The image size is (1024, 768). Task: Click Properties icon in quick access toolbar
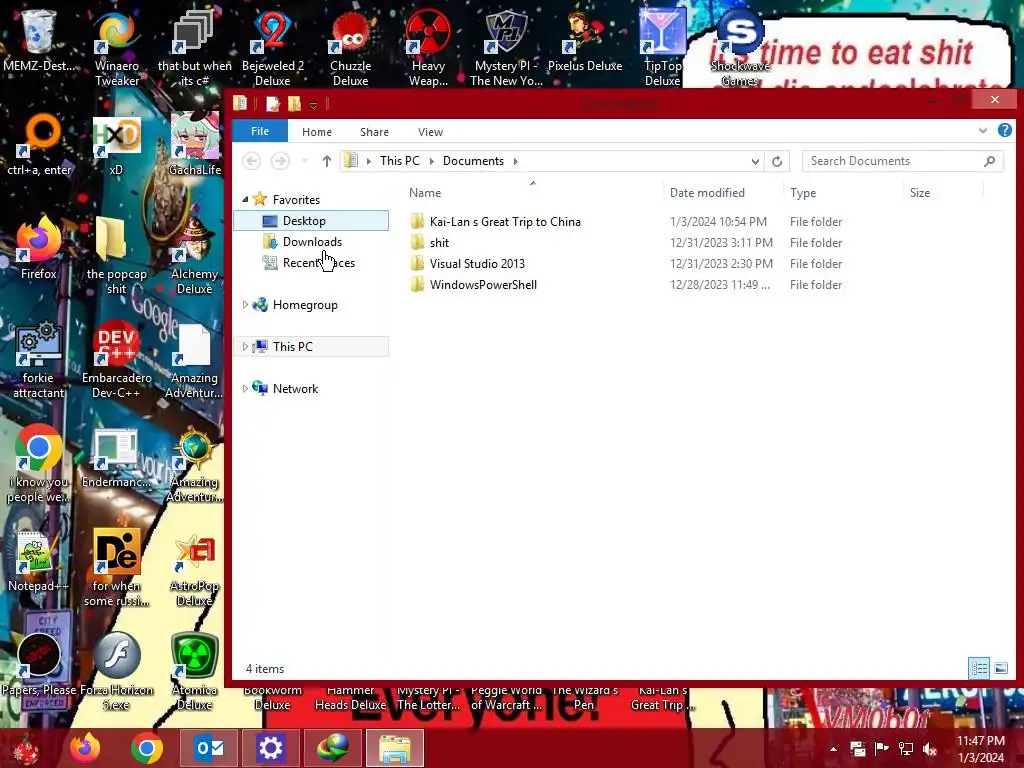click(x=273, y=103)
